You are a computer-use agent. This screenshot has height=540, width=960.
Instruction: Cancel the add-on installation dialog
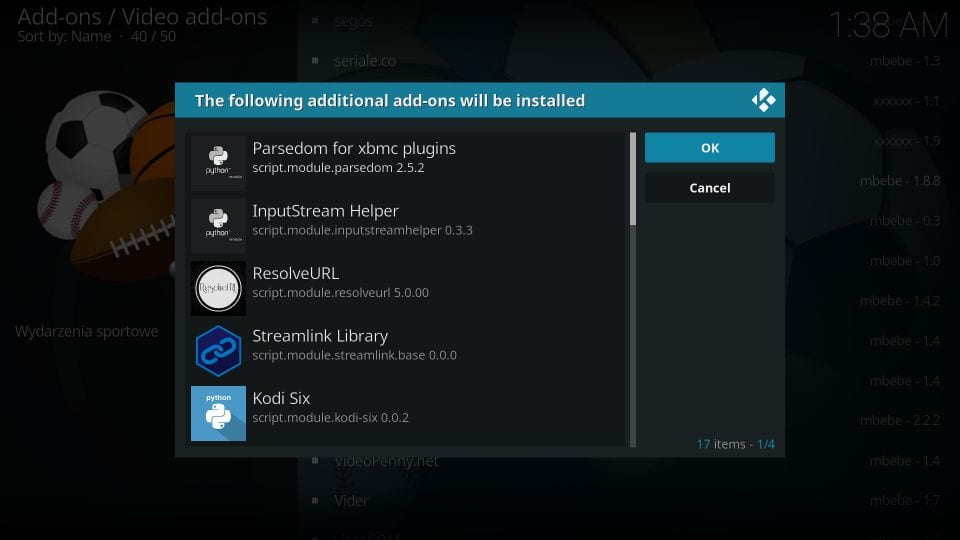click(x=710, y=188)
